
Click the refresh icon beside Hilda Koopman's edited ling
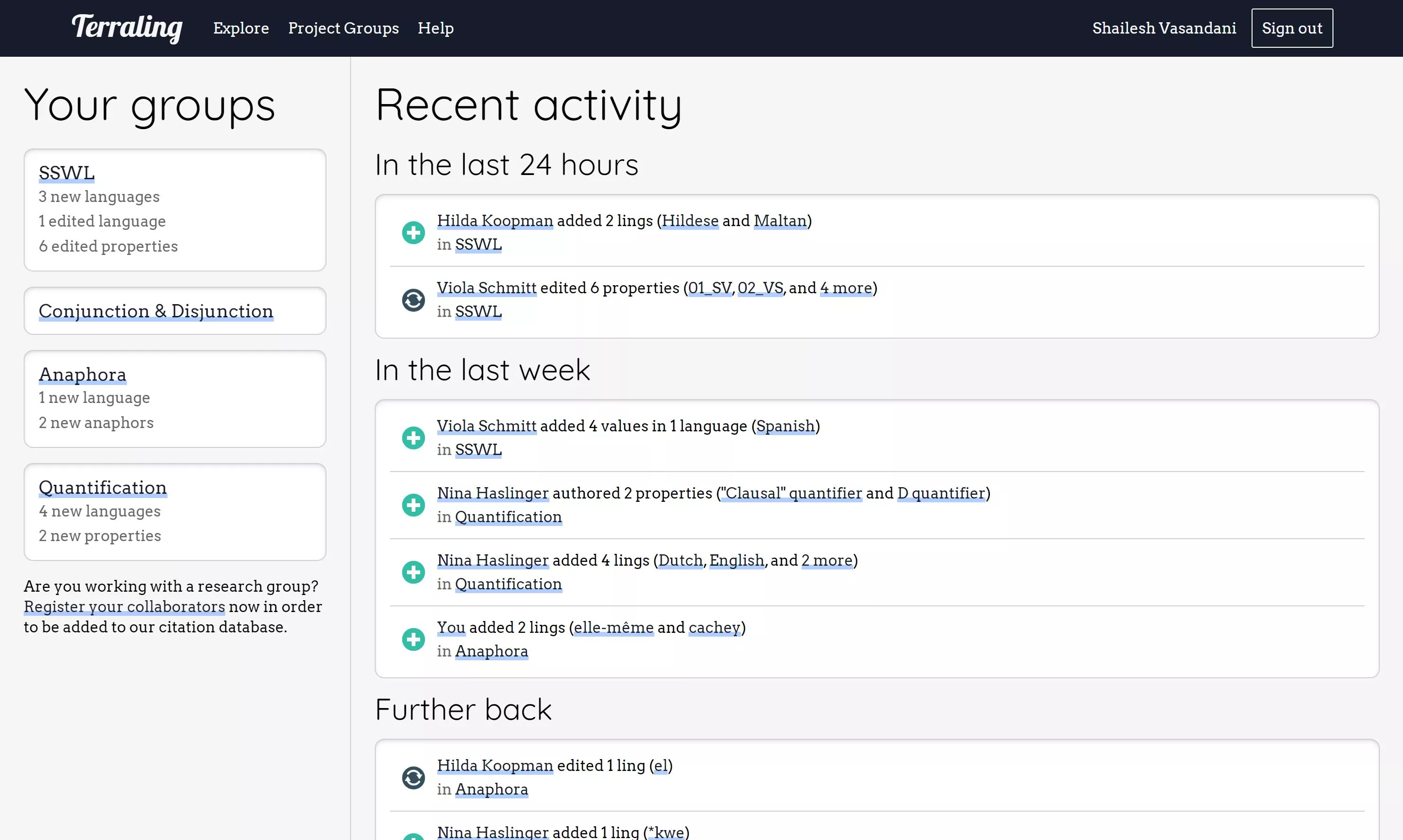413,778
